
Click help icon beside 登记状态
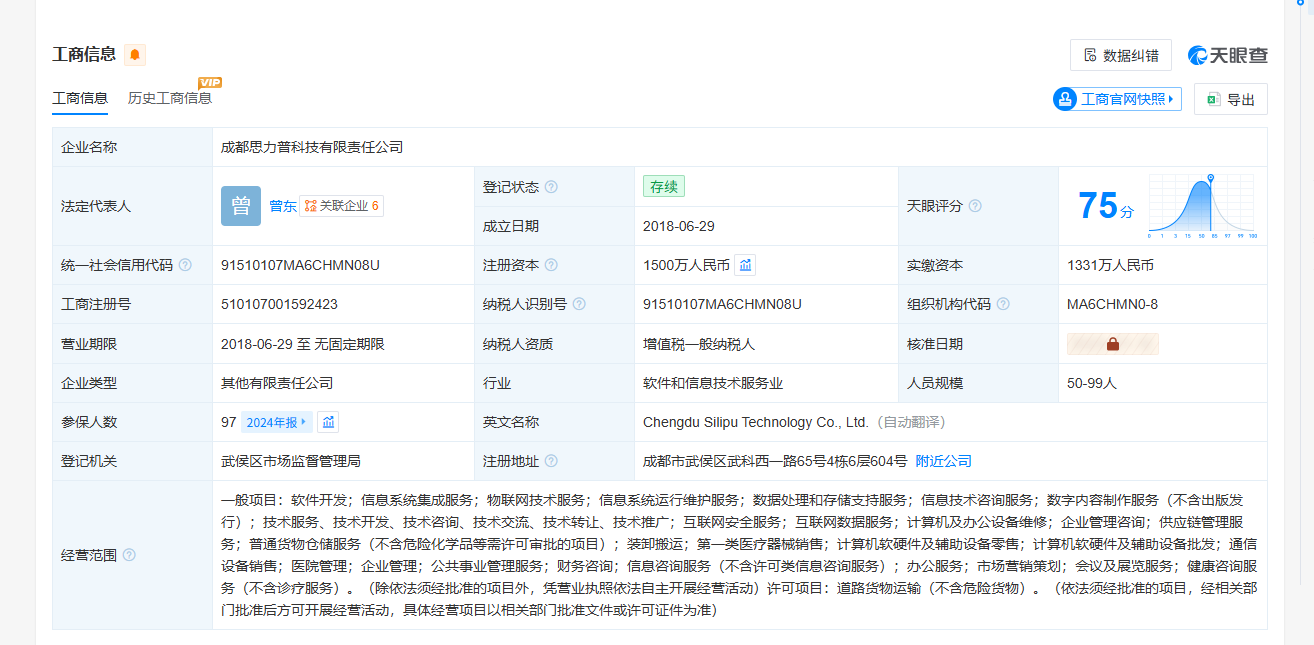(x=551, y=187)
